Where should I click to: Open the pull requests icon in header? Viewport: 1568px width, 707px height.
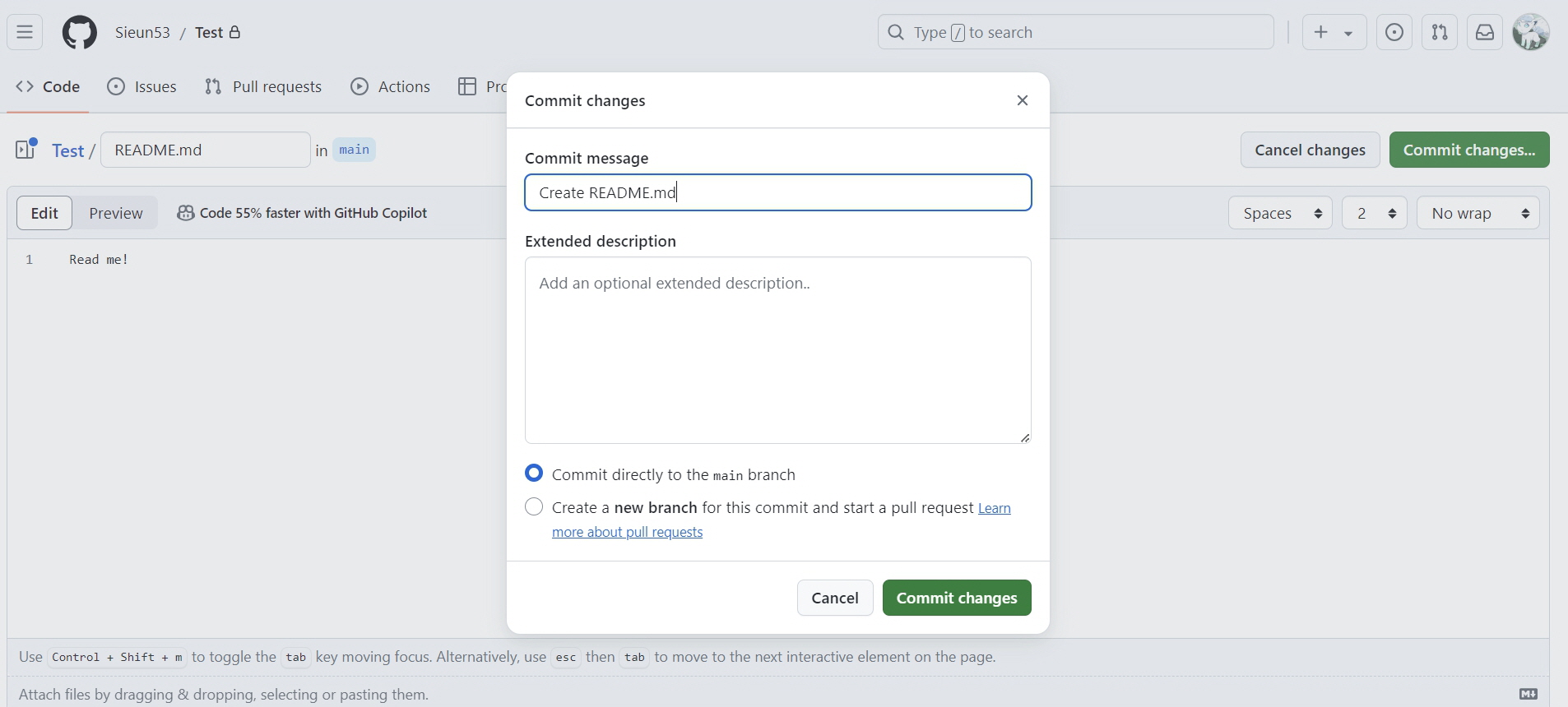click(1440, 32)
